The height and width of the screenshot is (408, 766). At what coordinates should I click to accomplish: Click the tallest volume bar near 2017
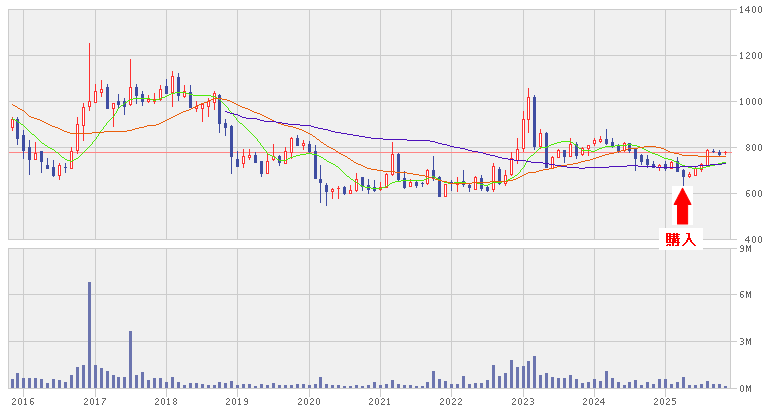[x=89, y=335]
